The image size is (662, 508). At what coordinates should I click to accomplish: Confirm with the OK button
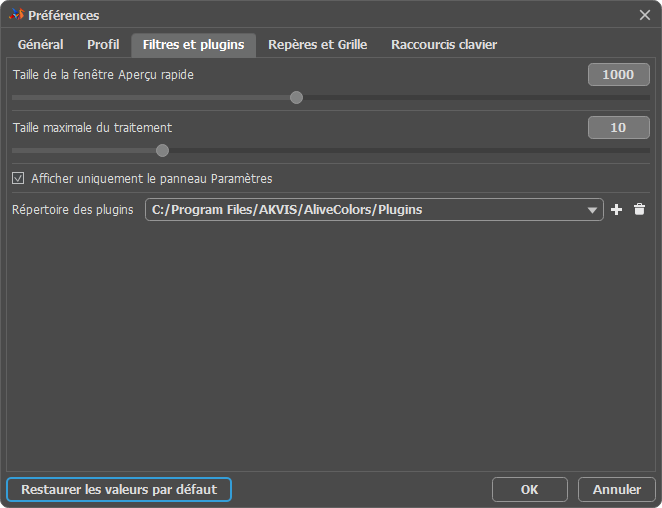(x=529, y=489)
